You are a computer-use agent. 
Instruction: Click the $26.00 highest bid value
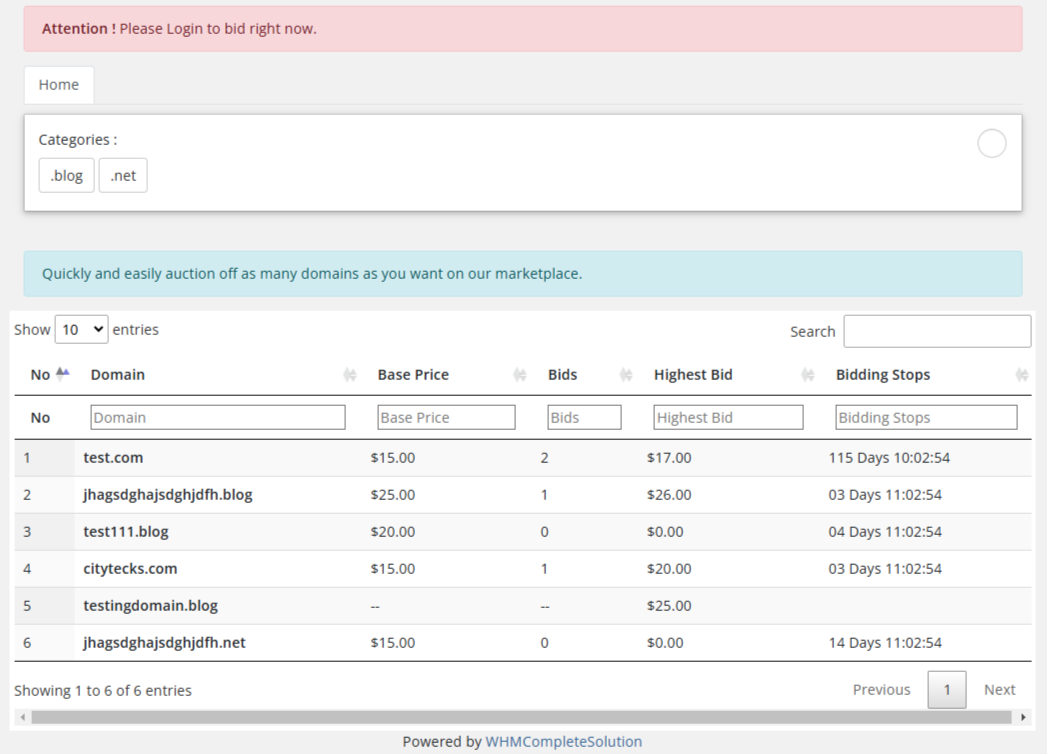click(669, 495)
